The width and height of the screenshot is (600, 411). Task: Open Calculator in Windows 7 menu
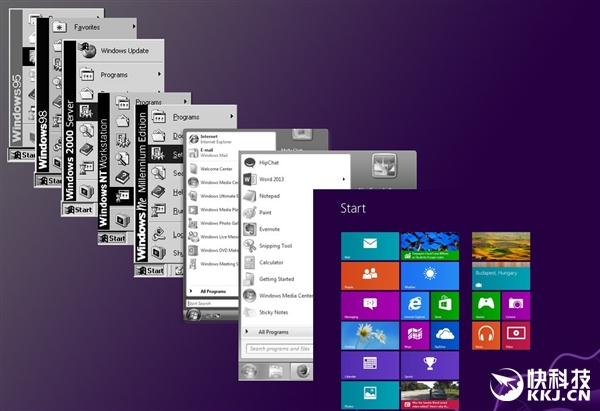(277, 263)
